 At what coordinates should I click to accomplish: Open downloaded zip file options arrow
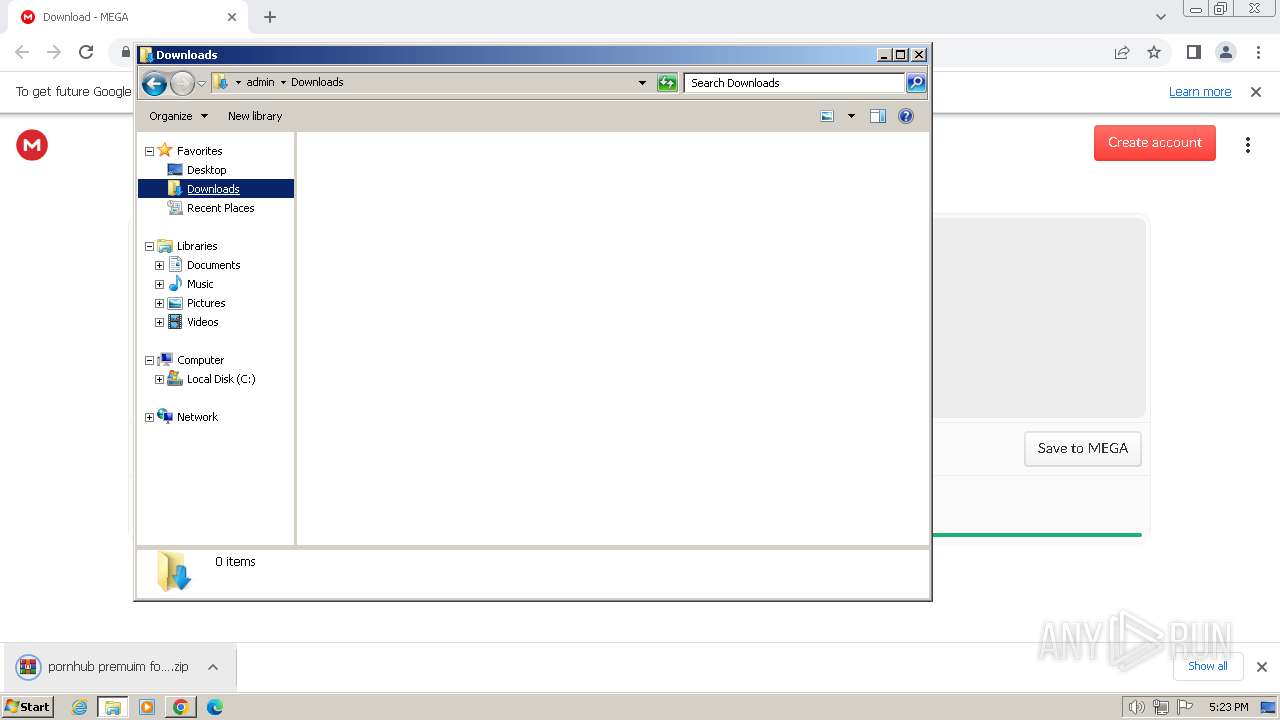213,667
